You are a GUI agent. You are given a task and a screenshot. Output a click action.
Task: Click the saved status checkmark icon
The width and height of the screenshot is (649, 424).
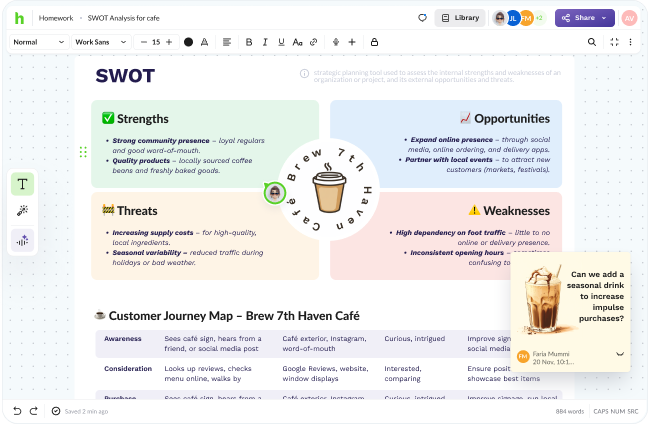click(x=56, y=411)
